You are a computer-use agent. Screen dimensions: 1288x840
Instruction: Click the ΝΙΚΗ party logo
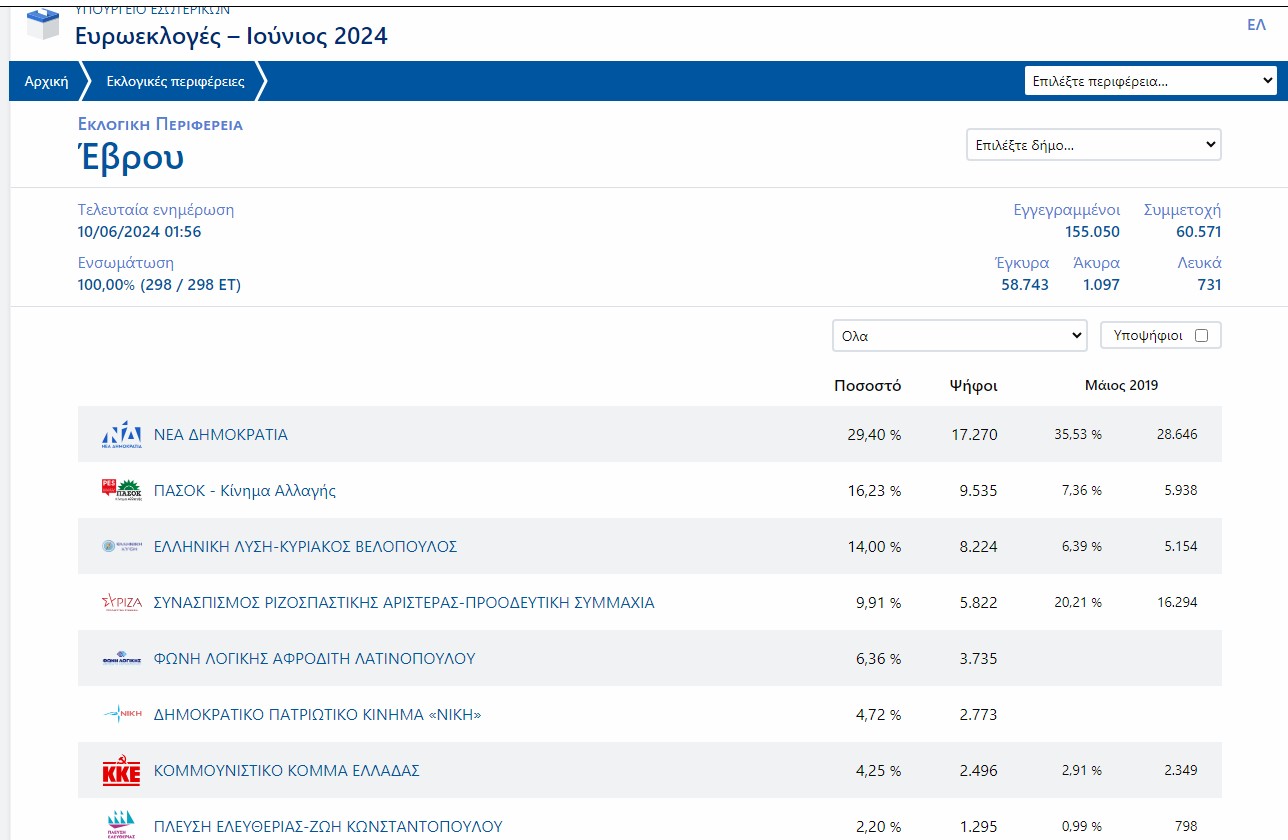coord(122,714)
